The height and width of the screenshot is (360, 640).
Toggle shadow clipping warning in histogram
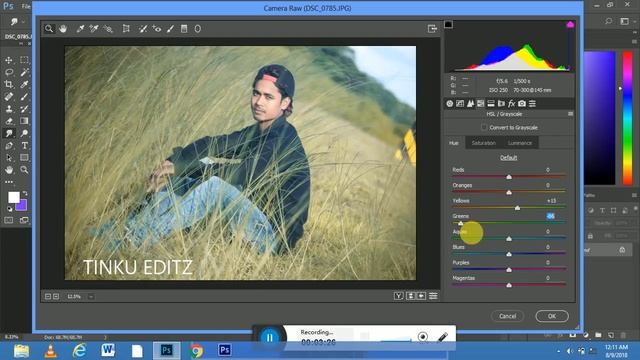pos(449,24)
